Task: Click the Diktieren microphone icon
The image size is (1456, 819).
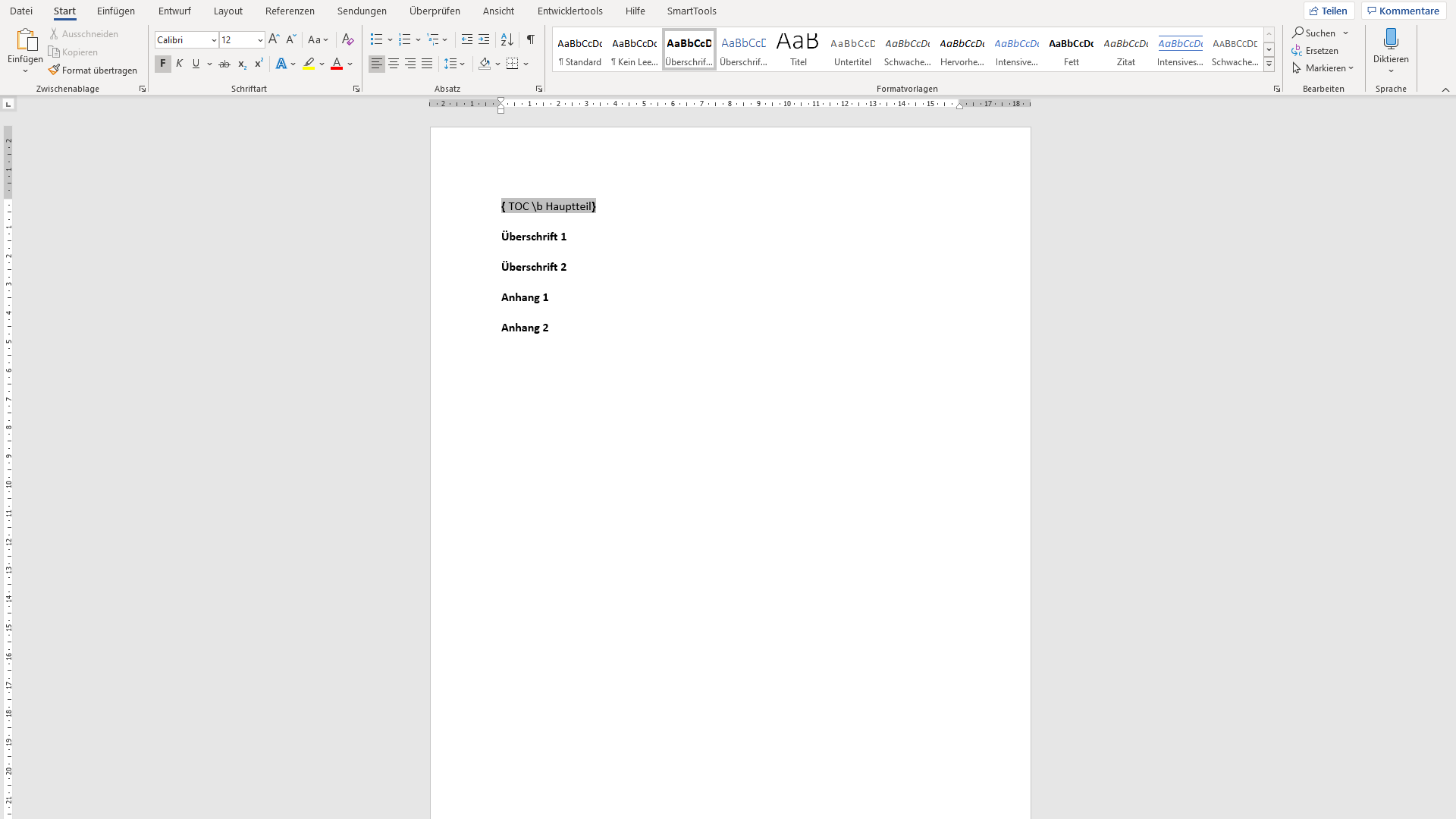Action: (1391, 38)
